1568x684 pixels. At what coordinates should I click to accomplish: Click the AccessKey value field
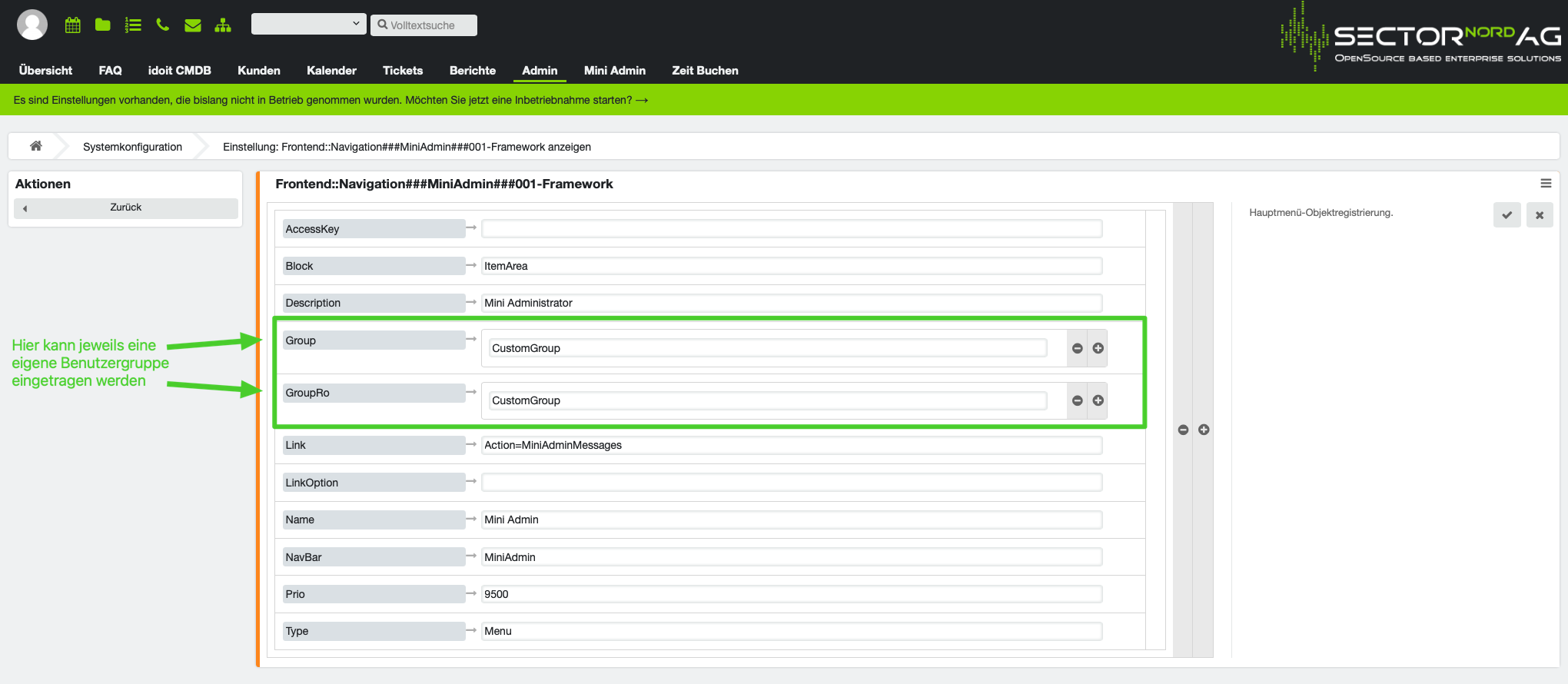[792, 228]
